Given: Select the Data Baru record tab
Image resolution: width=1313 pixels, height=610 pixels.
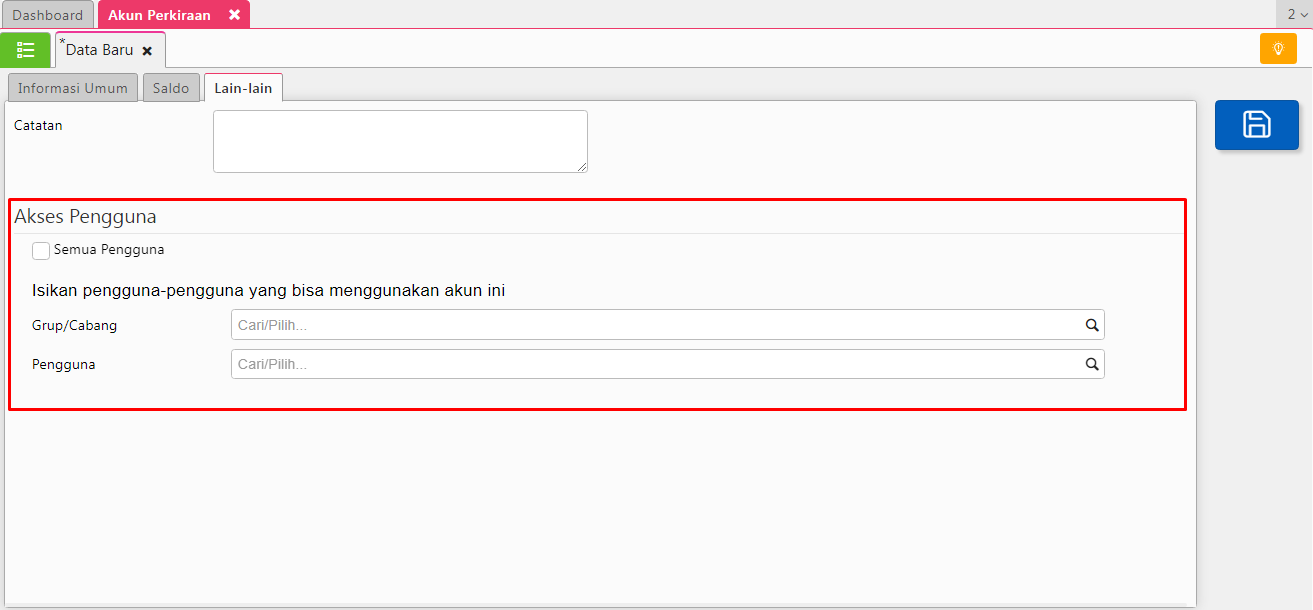Looking at the screenshot, I should (x=99, y=50).
